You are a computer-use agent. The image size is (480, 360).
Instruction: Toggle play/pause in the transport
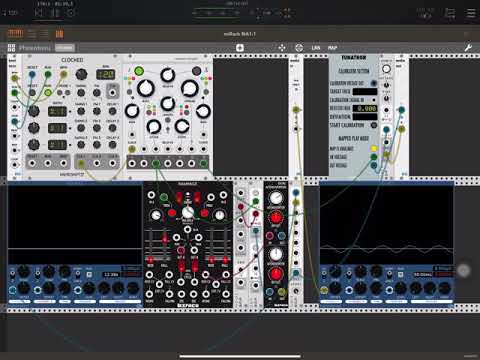click(x=55, y=13)
